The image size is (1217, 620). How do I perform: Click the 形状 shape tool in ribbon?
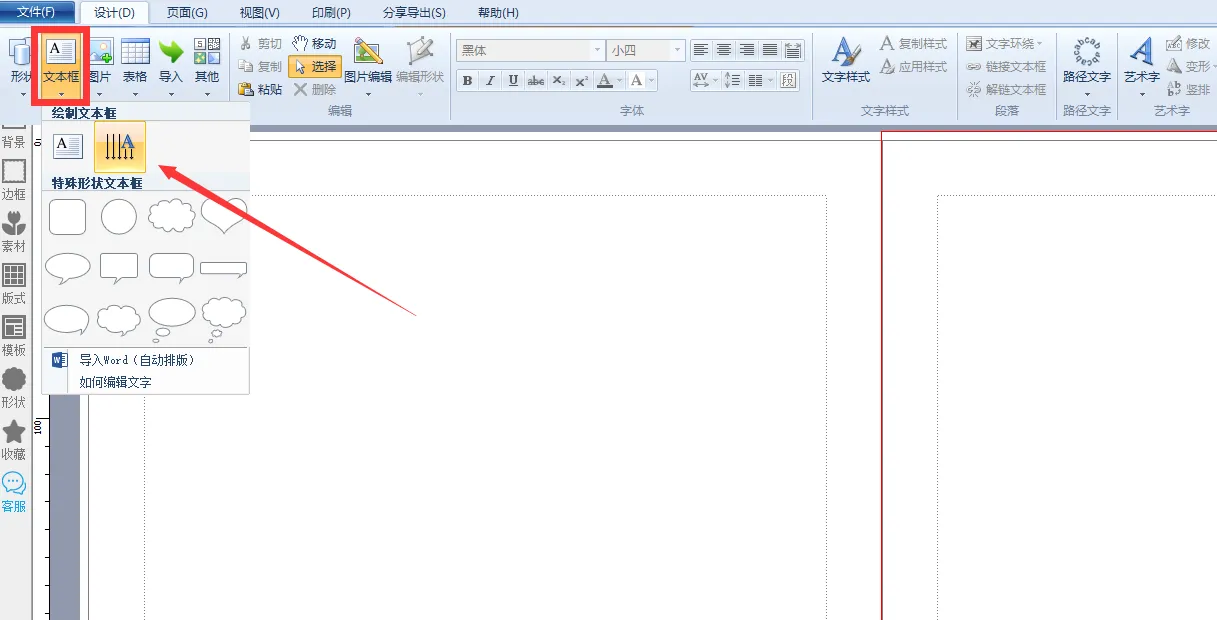click(x=20, y=66)
